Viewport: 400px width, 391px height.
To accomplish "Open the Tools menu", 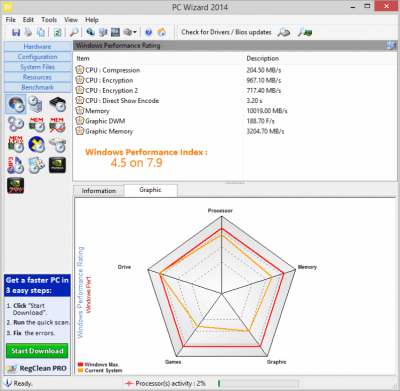I will pyautogui.click(x=49, y=20).
